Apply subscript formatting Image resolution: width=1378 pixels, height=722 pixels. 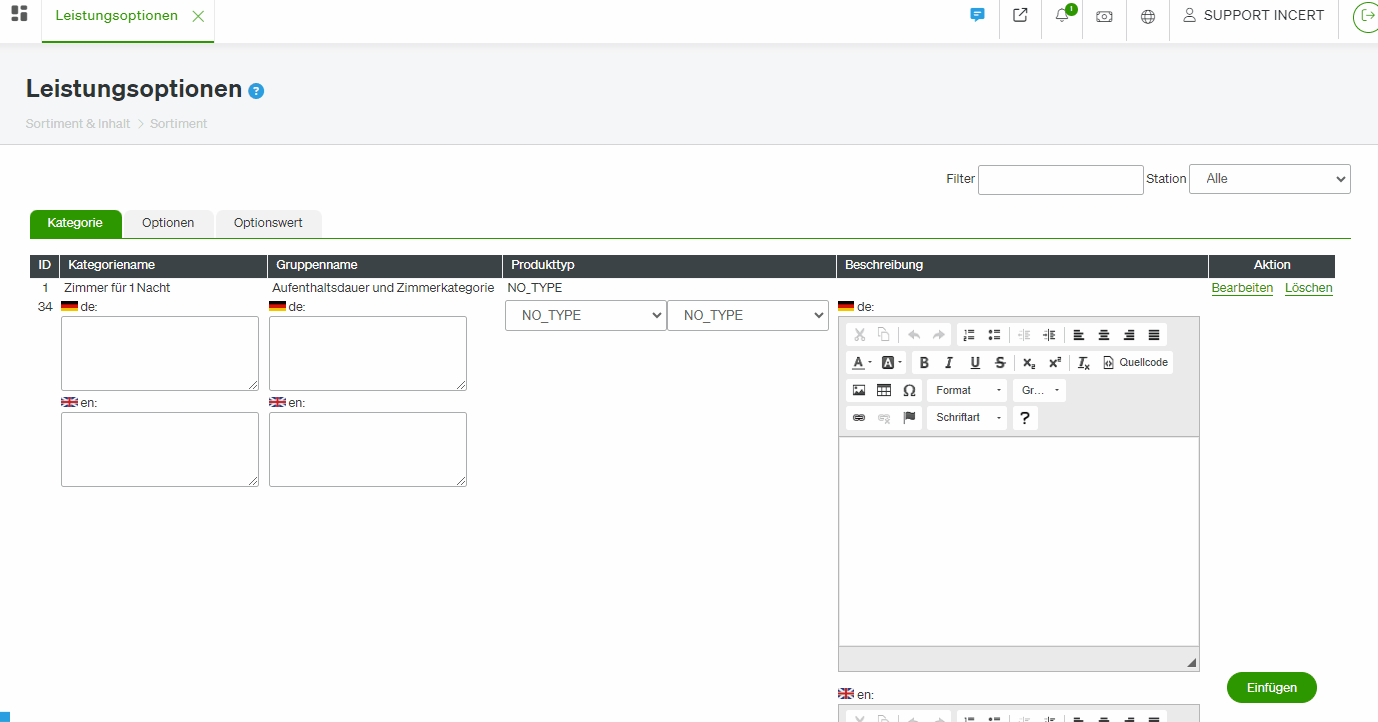pyautogui.click(x=1029, y=363)
